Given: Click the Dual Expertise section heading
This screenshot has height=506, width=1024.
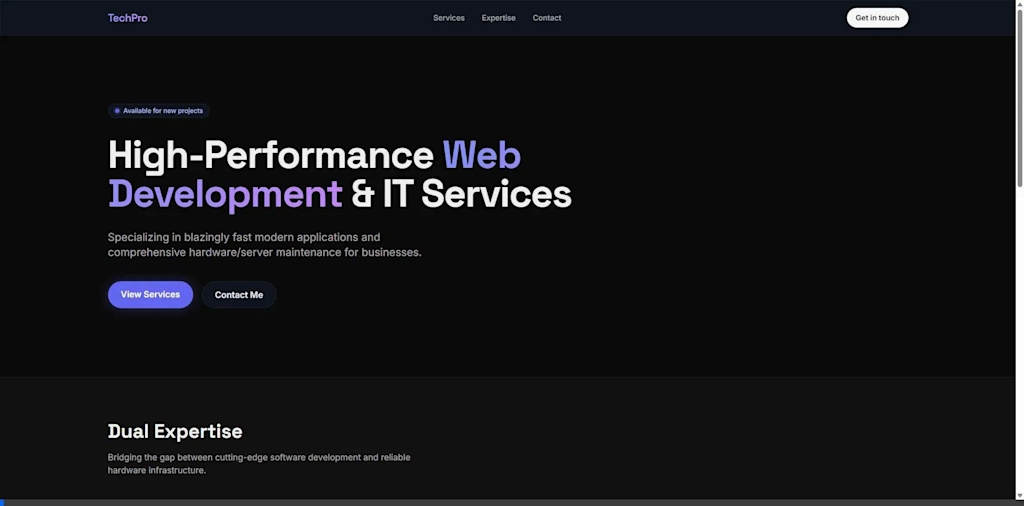Looking at the screenshot, I should [x=175, y=432].
